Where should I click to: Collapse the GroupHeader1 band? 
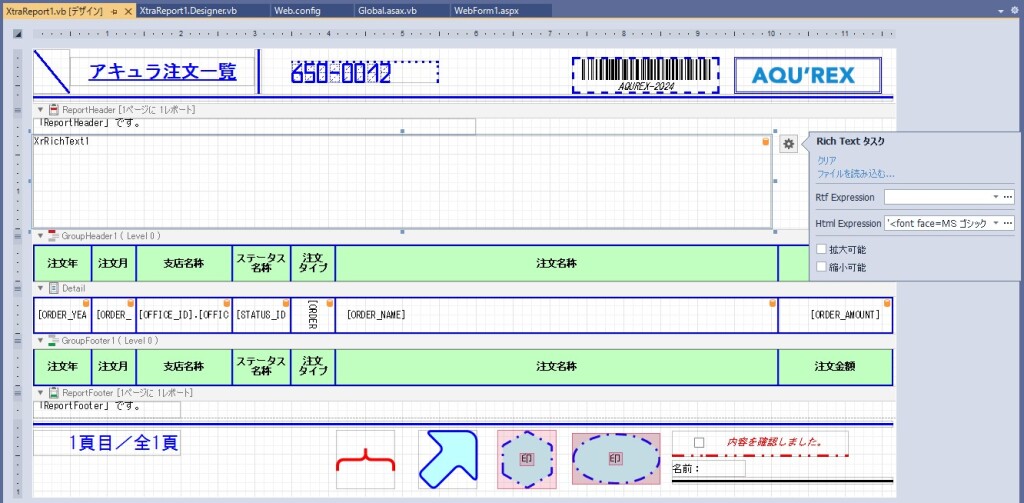tap(41, 236)
